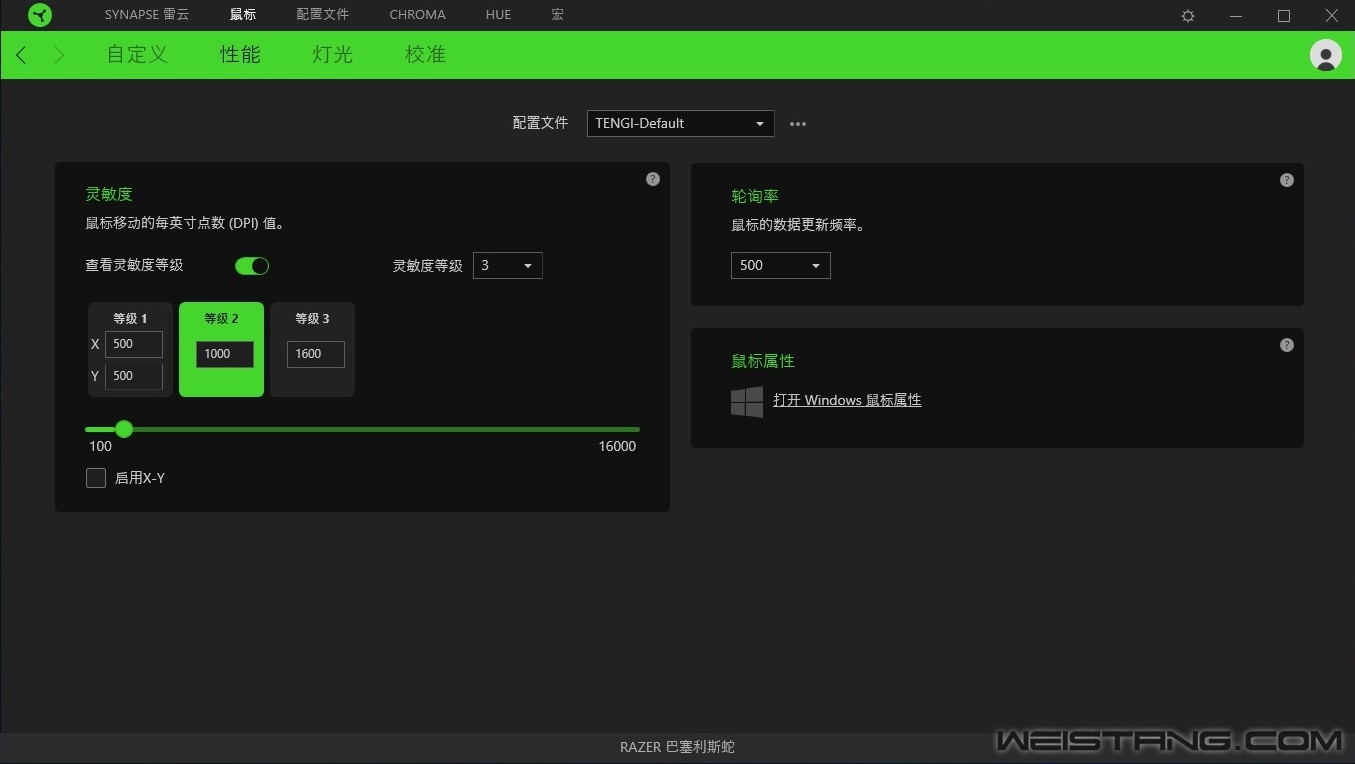
Task: Select the 性能 sub-tab
Action: pos(240,55)
